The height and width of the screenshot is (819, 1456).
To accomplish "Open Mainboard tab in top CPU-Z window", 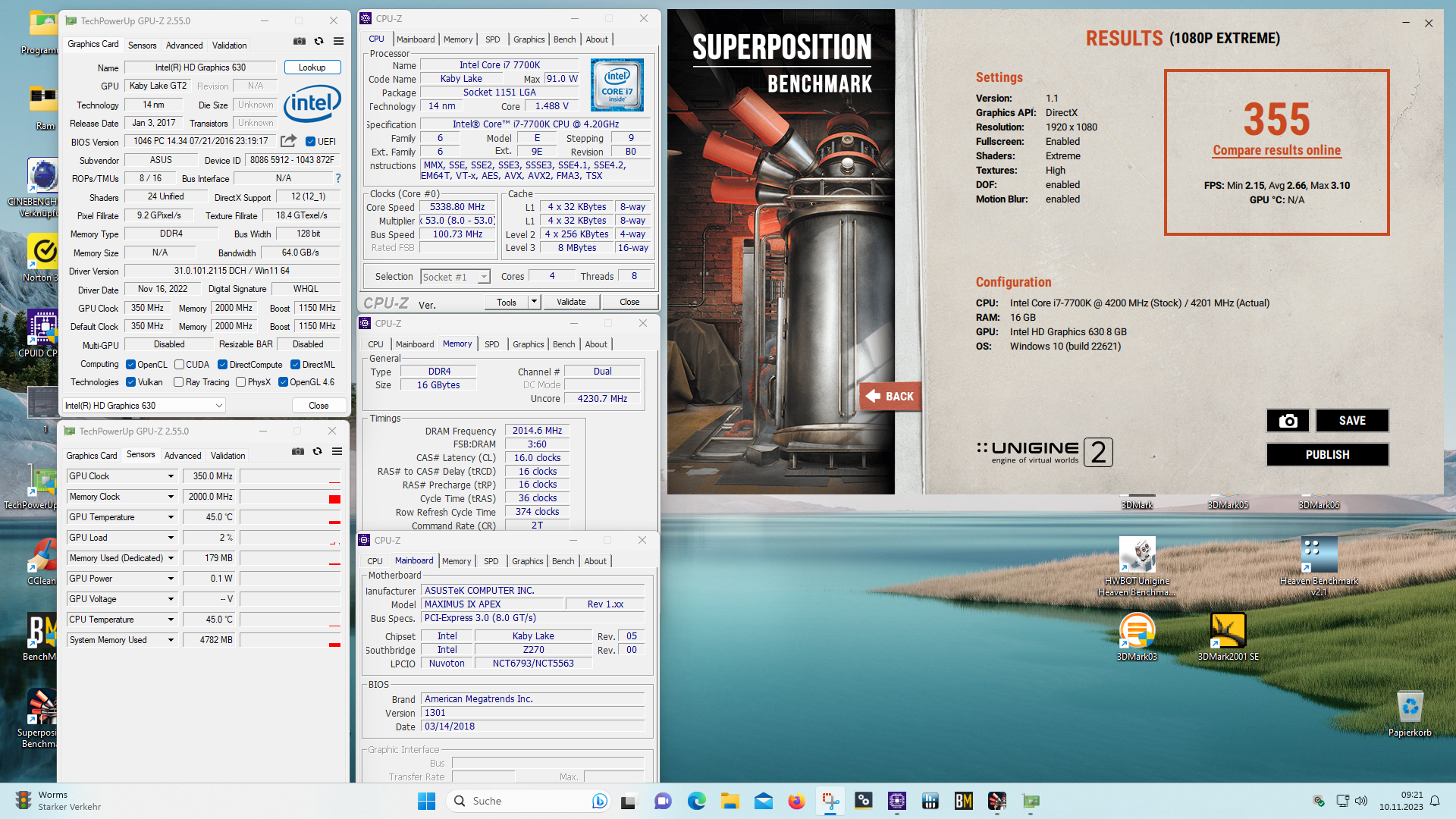I will click(x=416, y=39).
